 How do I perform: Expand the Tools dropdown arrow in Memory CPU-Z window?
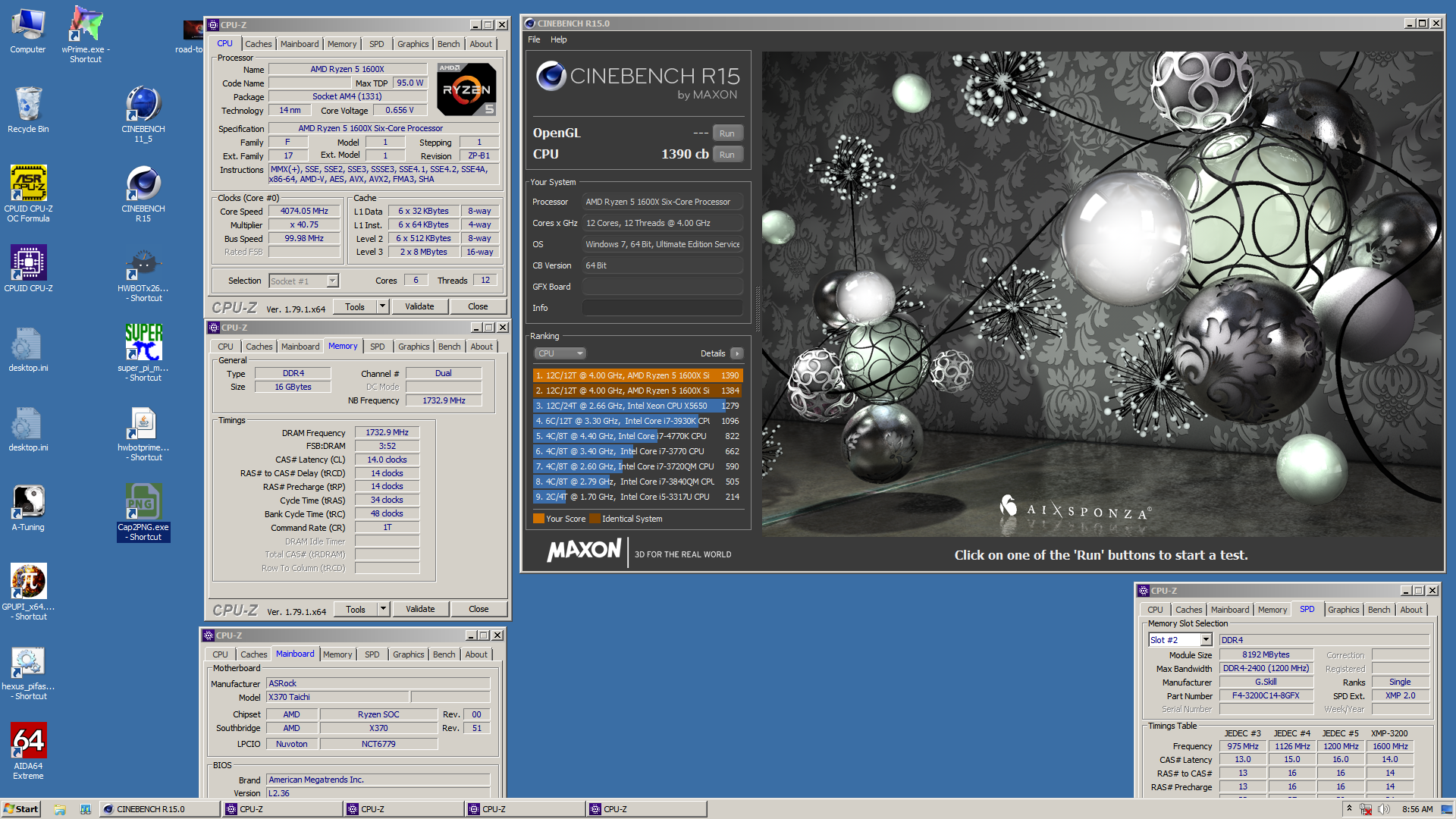click(x=383, y=609)
